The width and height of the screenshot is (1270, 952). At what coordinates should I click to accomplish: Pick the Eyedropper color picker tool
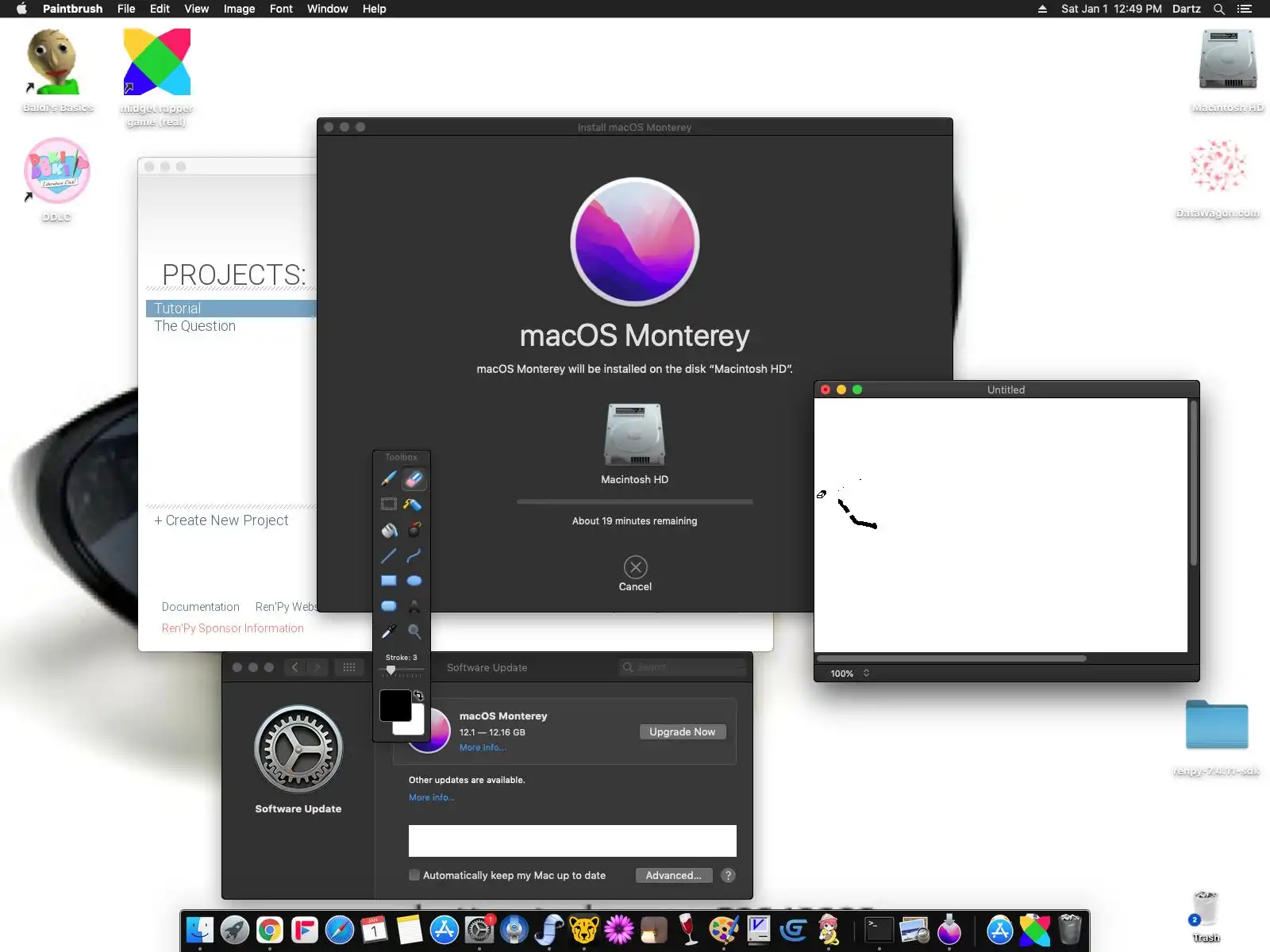coord(389,631)
